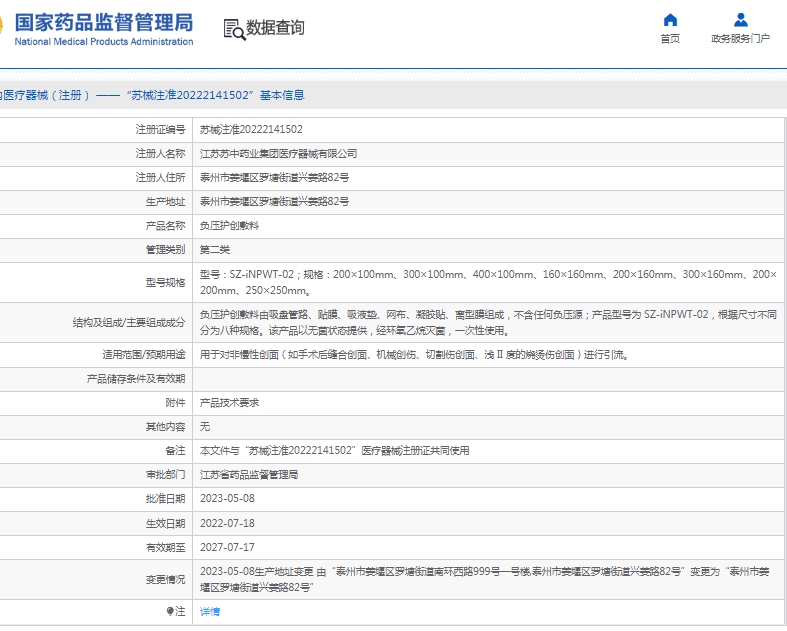Select the effective date 2022-07-18

227,523
